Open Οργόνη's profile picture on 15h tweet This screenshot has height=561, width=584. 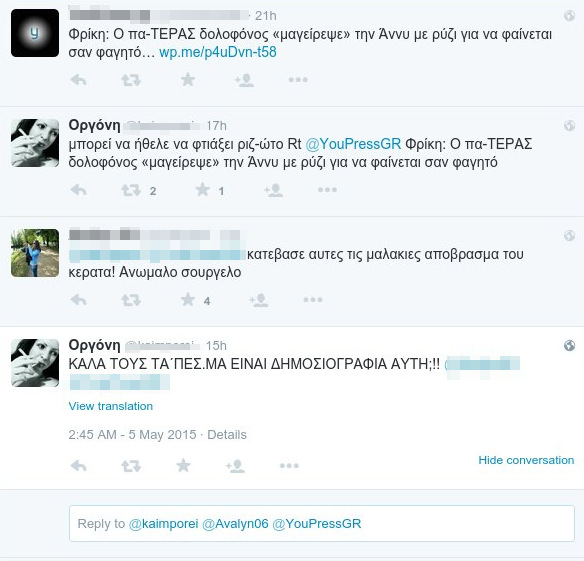[35, 363]
